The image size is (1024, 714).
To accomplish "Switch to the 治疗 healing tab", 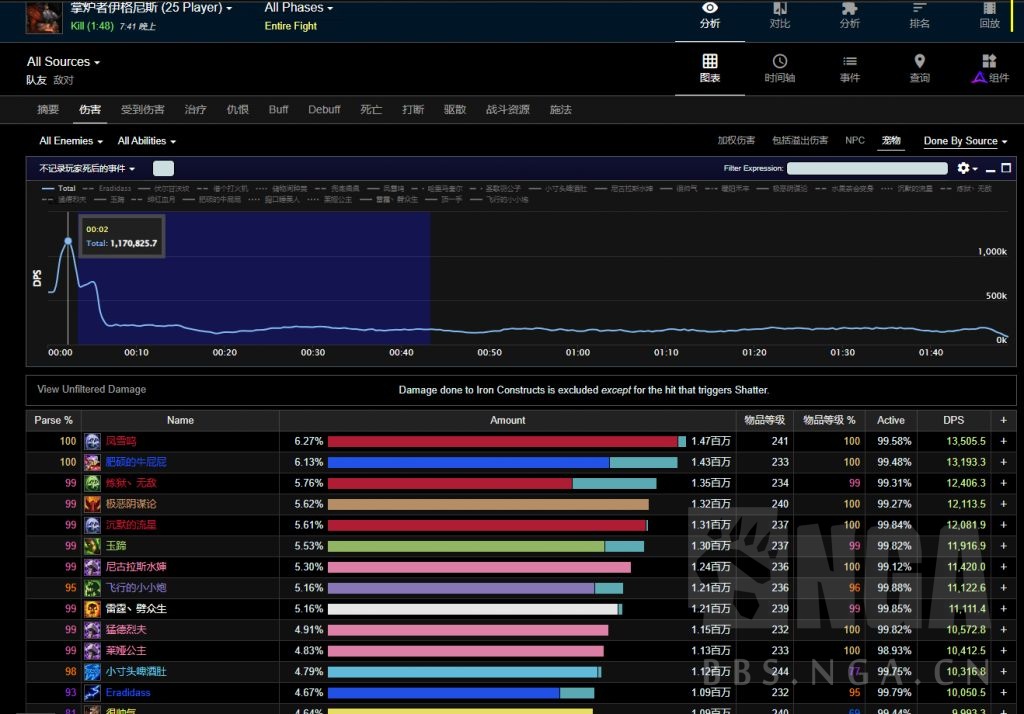I will [196, 110].
